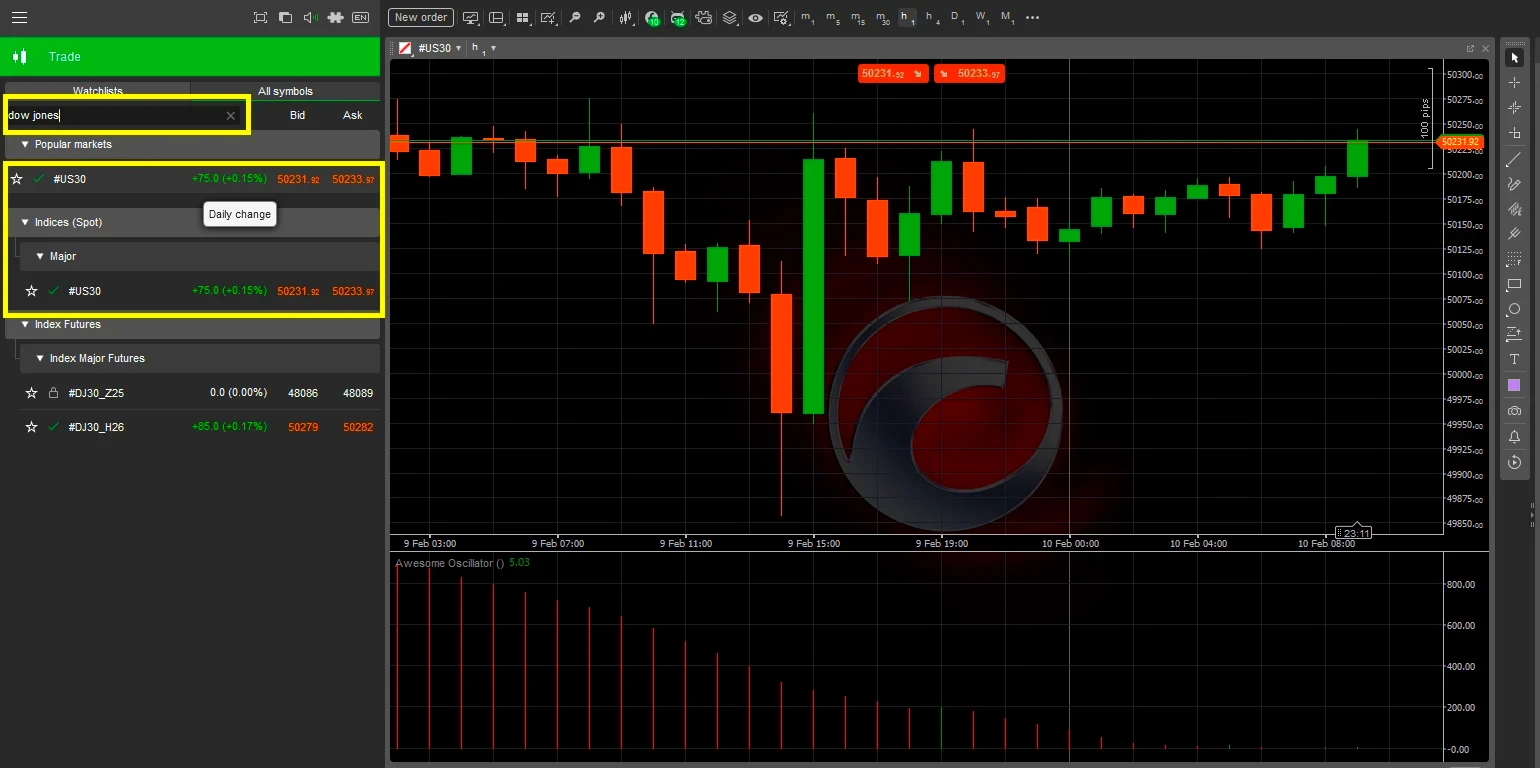Click the crosshair tool in the right sidebar
Image resolution: width=1540 pixels, height=768 pixels.
coord(1514,81)
